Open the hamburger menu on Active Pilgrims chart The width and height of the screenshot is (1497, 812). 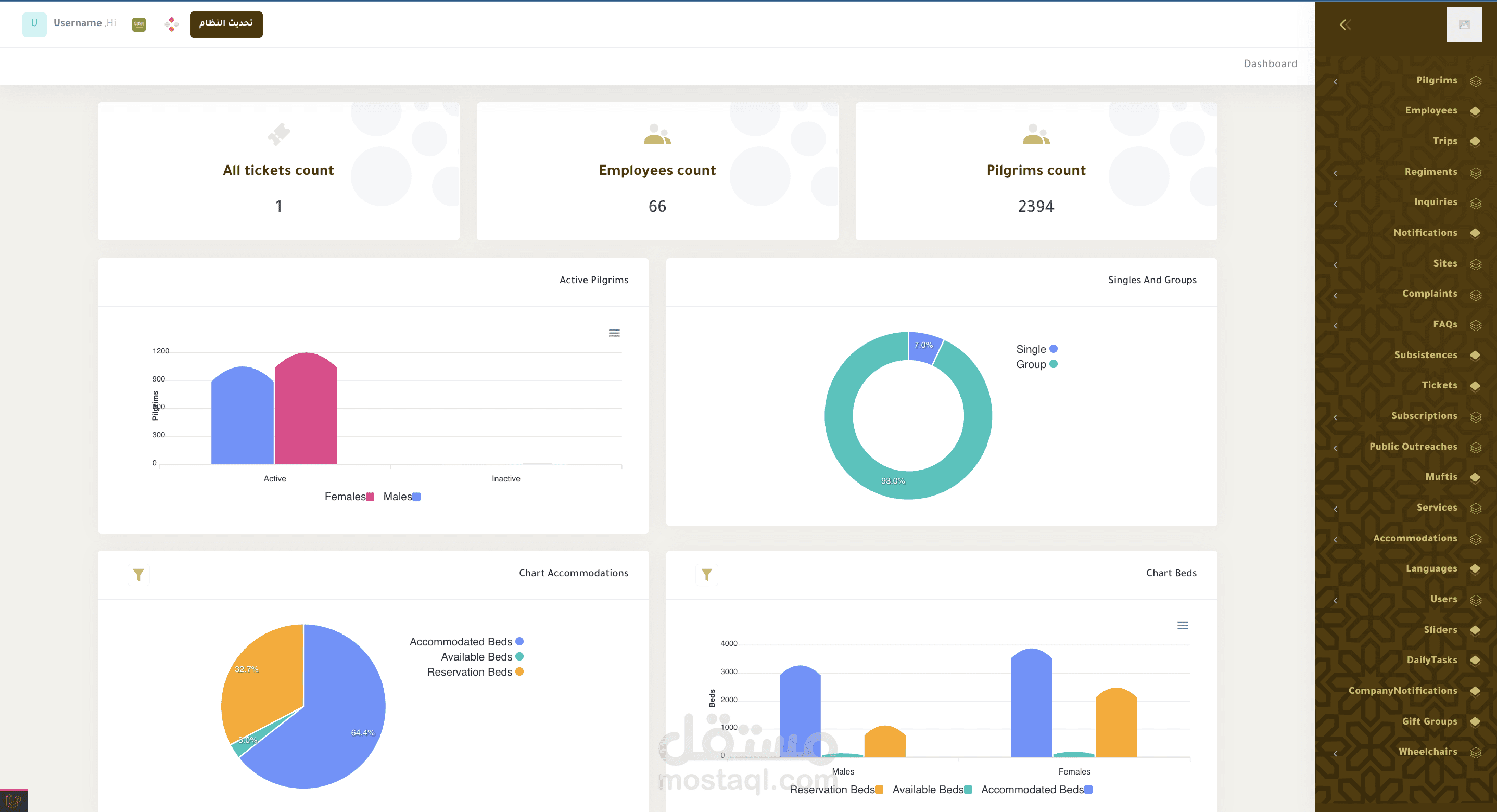pyautogui.click(x=614, y=333)
